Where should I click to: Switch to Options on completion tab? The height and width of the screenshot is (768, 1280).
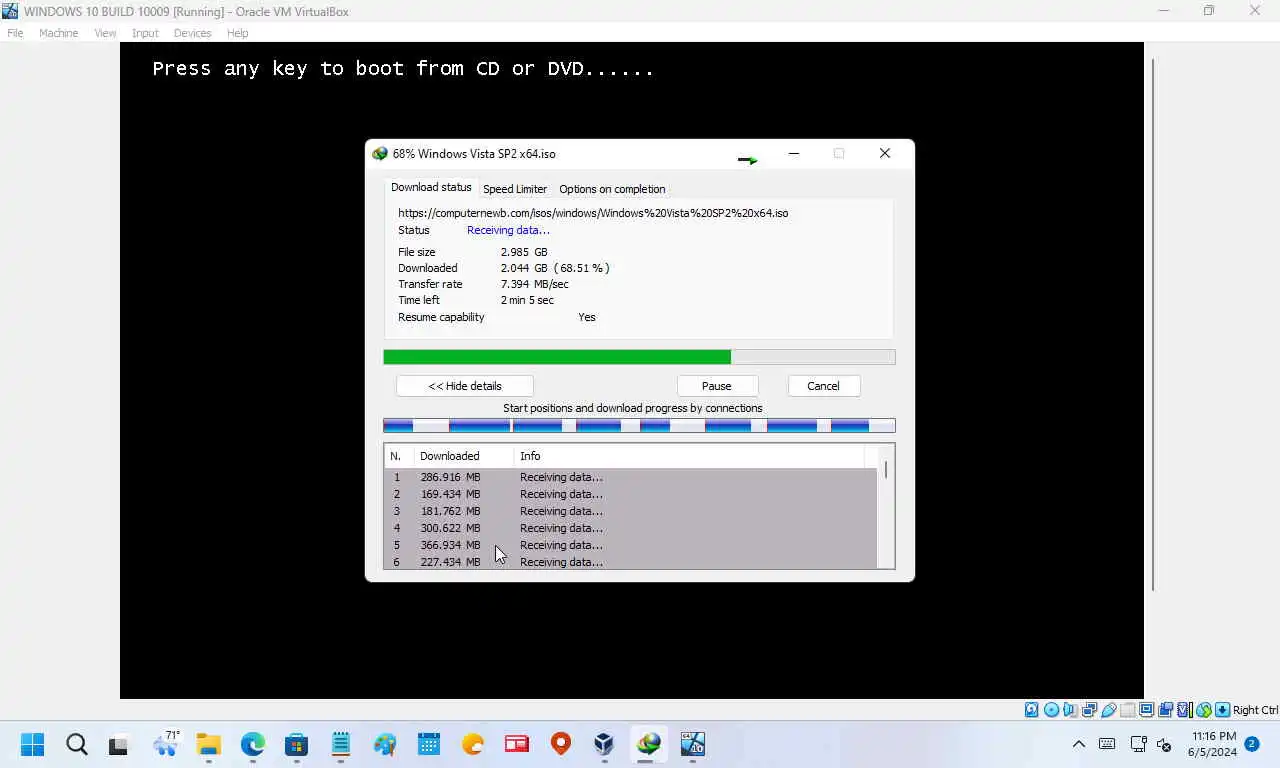tap(612, 189)
